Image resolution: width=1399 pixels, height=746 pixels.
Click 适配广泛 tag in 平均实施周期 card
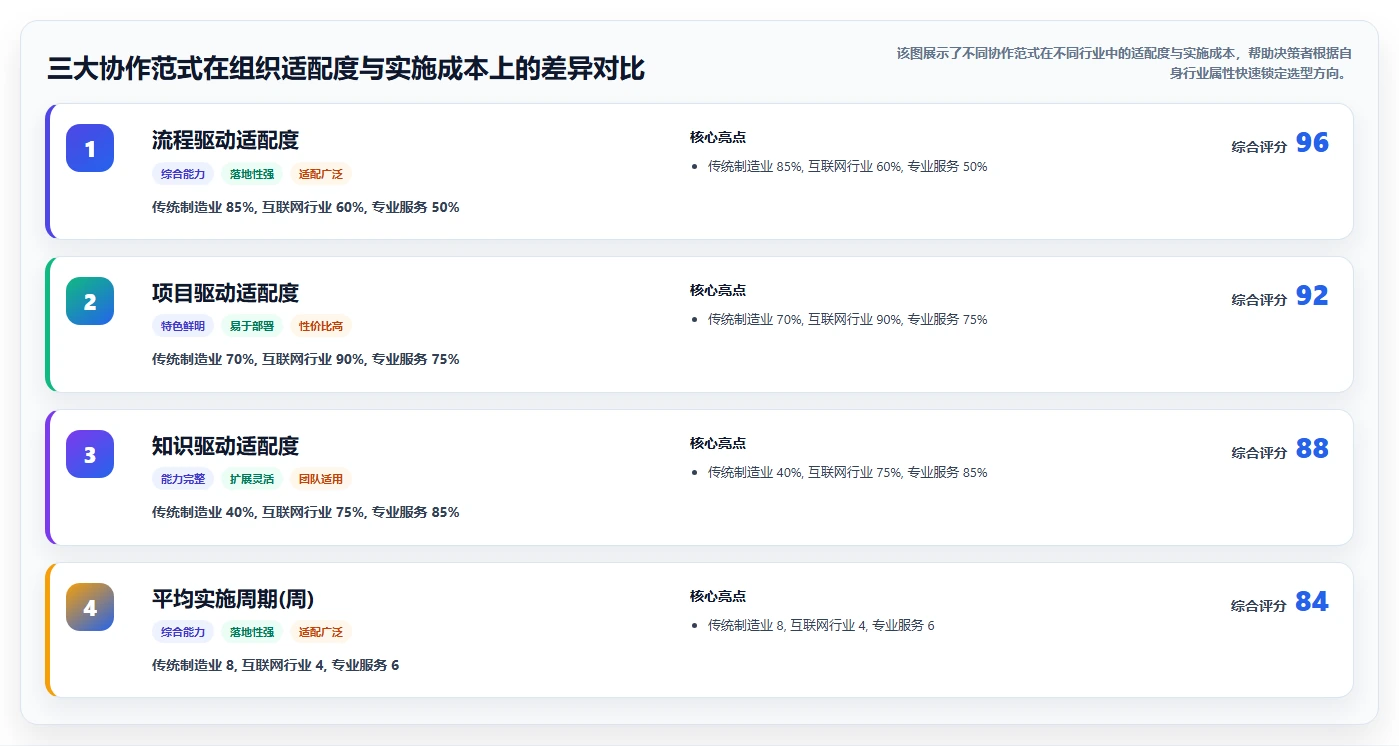coord(321,632)
